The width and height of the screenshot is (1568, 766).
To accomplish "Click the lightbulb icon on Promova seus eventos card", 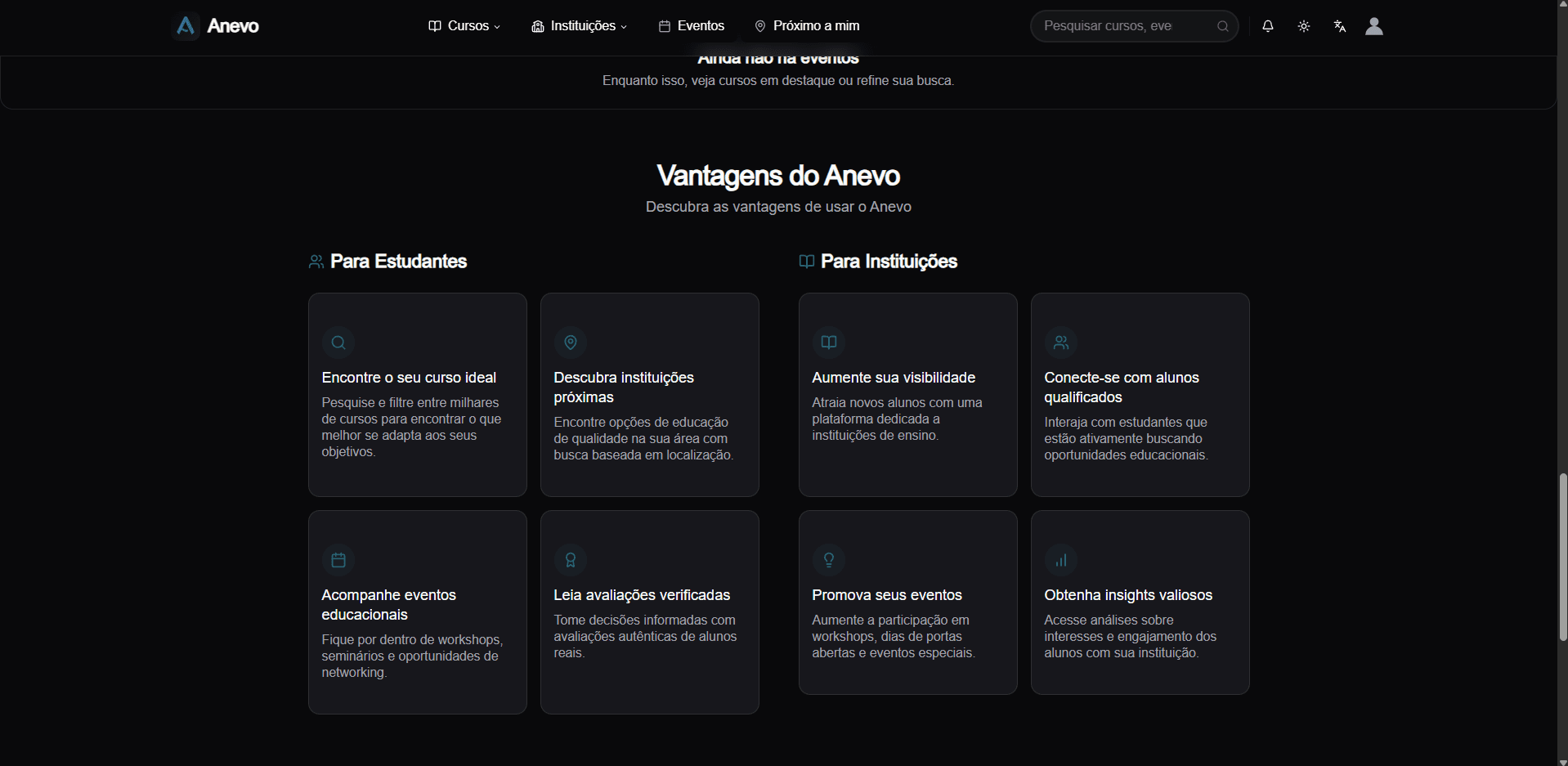I will pyautogui.click(x=828, y=560).
